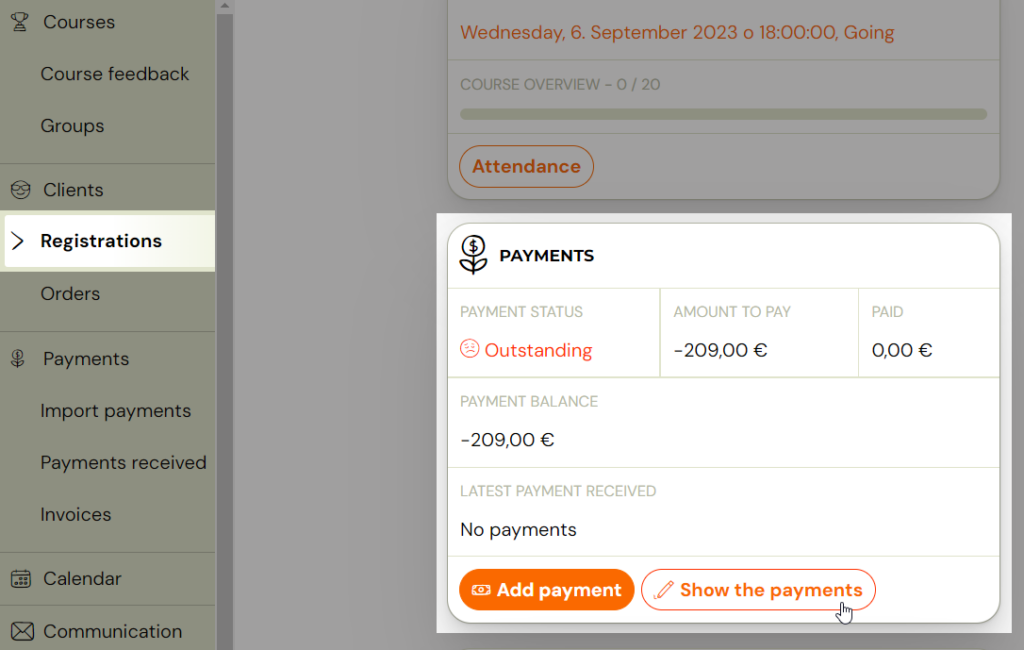This screenshot has width=1024, height=650.
Task: Click the sad face Outstanding status icon
Action: point(470,349)
